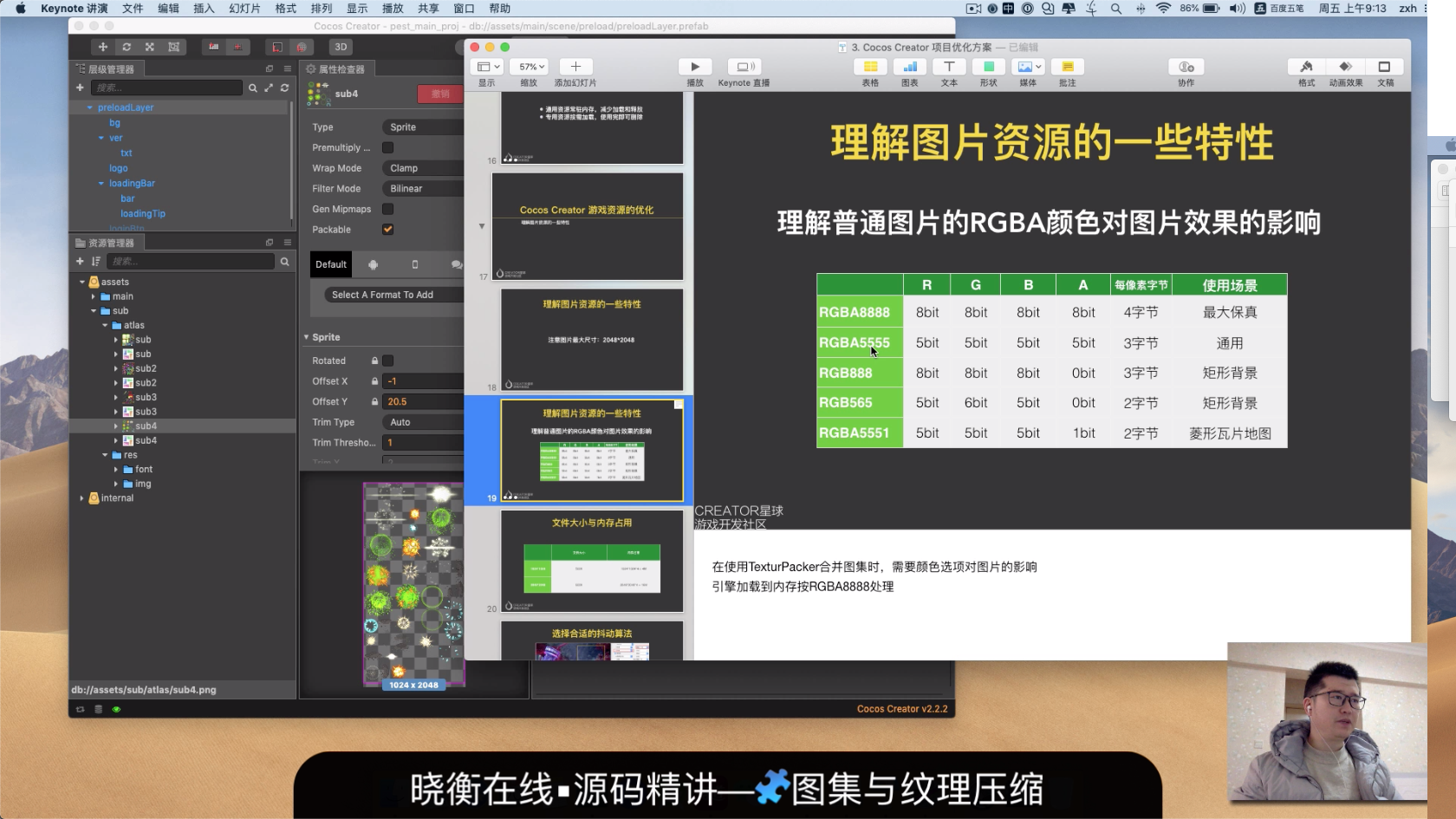Image resolution: width=1456 pixels, height=819 pixels.
Task: Switch to the Android platform format tab
Action: point(373,264)
